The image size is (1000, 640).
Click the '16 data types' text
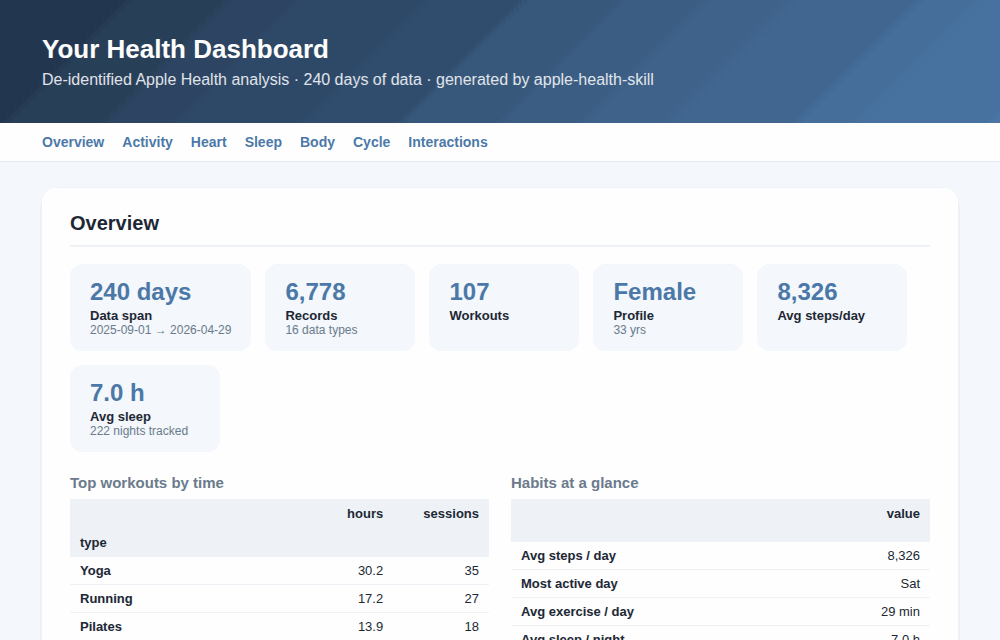coord(321,330)
